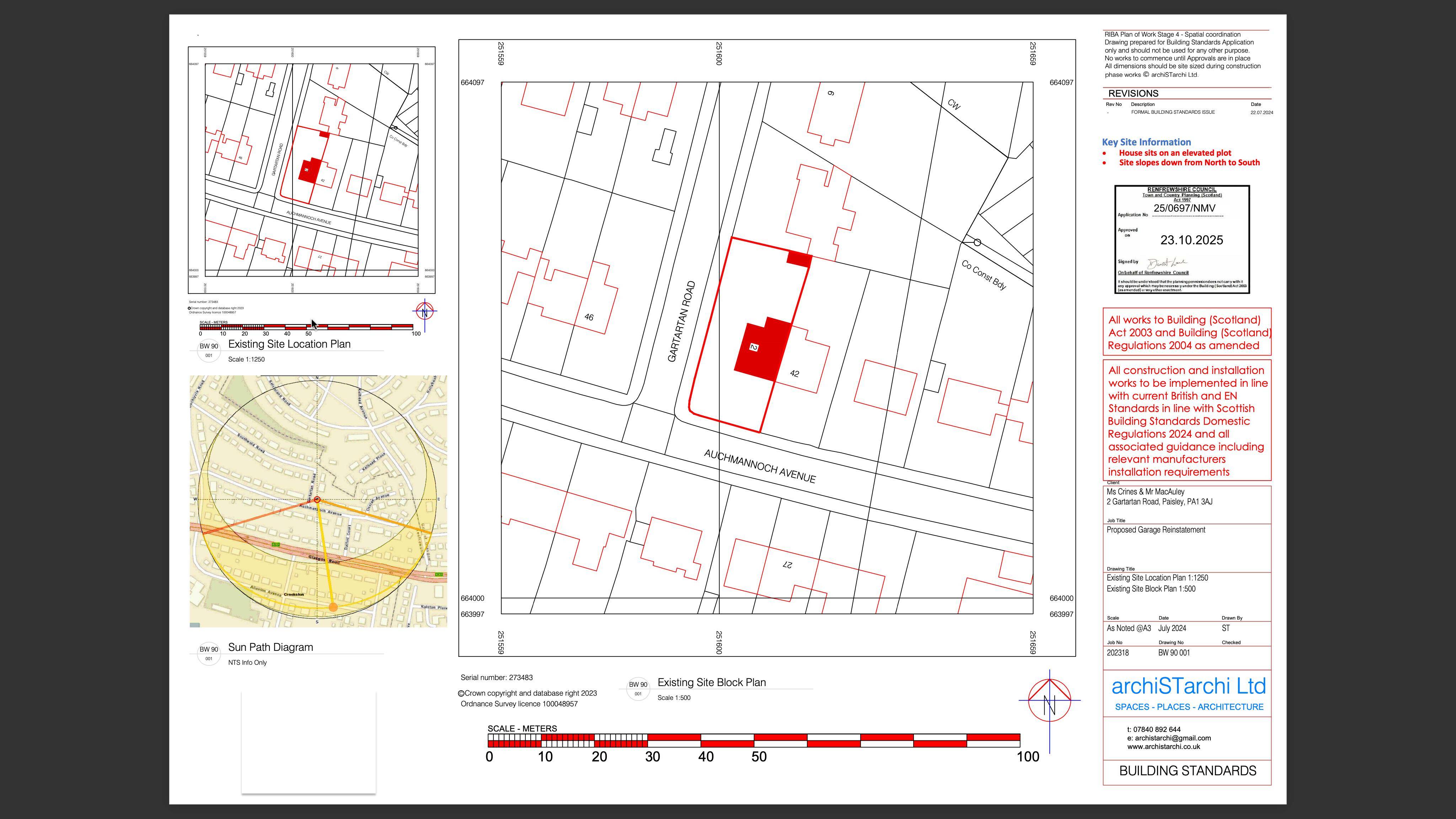This screenshot has width=1456, height=819.
Task: Click 'Site slopes down from North to South' bullet
Action: click(x=1189, y=163)
